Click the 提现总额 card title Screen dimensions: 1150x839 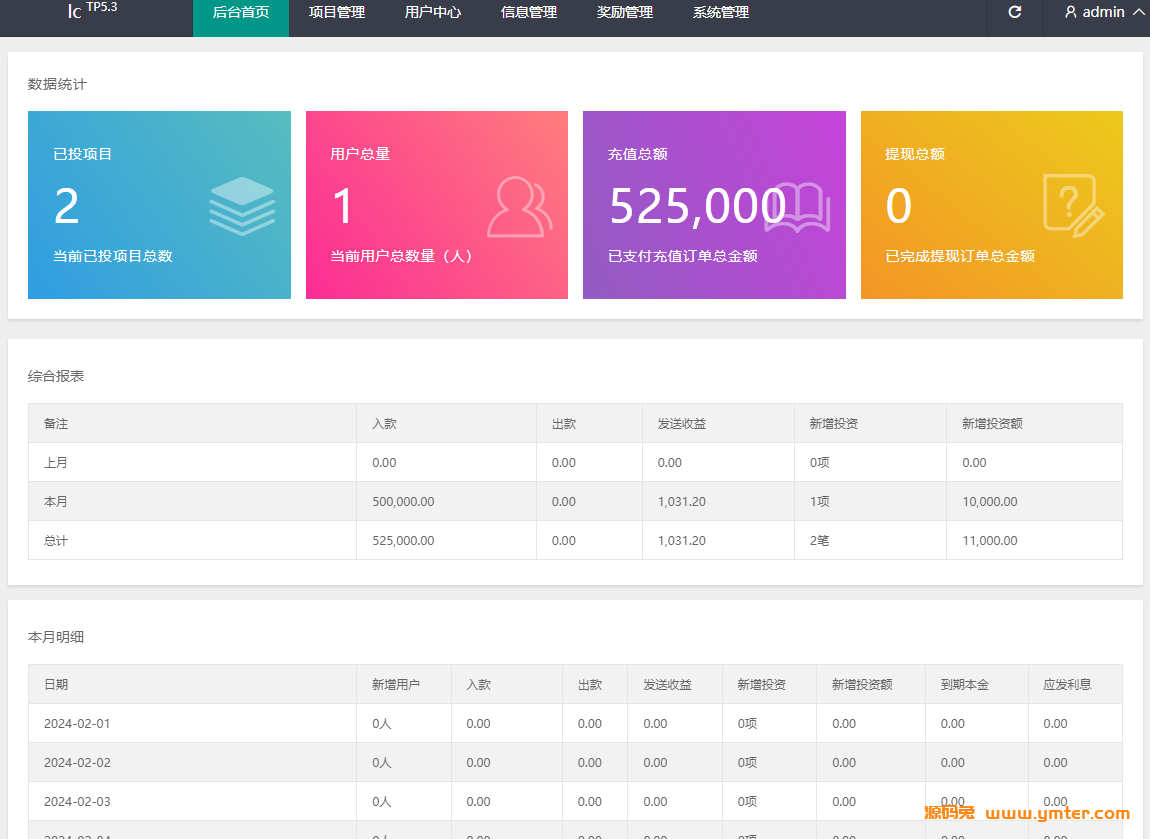(x=915, y=154)
